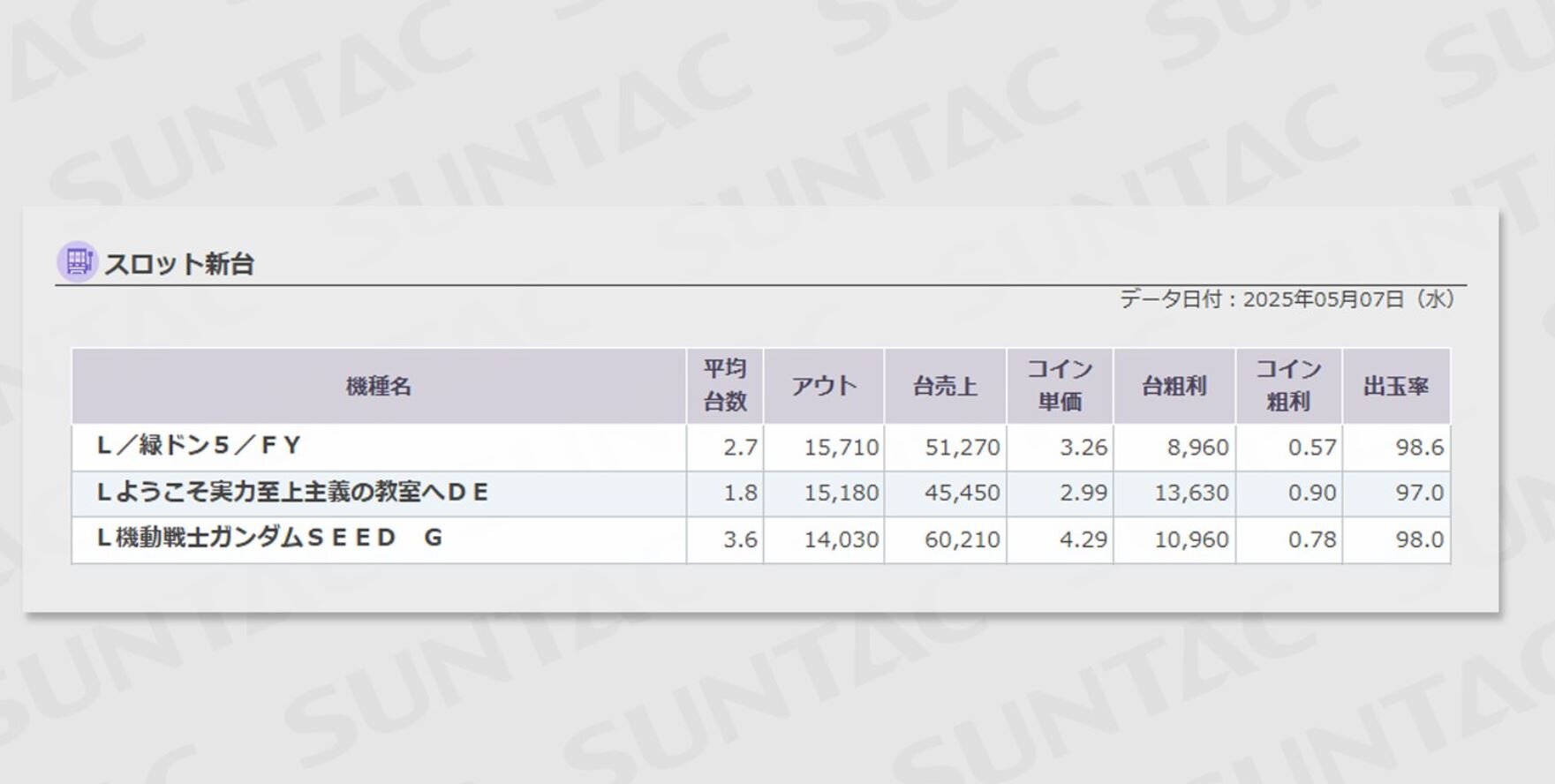The width and height of the screenshot is (1555, 784).
Task: Click sales value 60,210
Action: pos(962,539)
